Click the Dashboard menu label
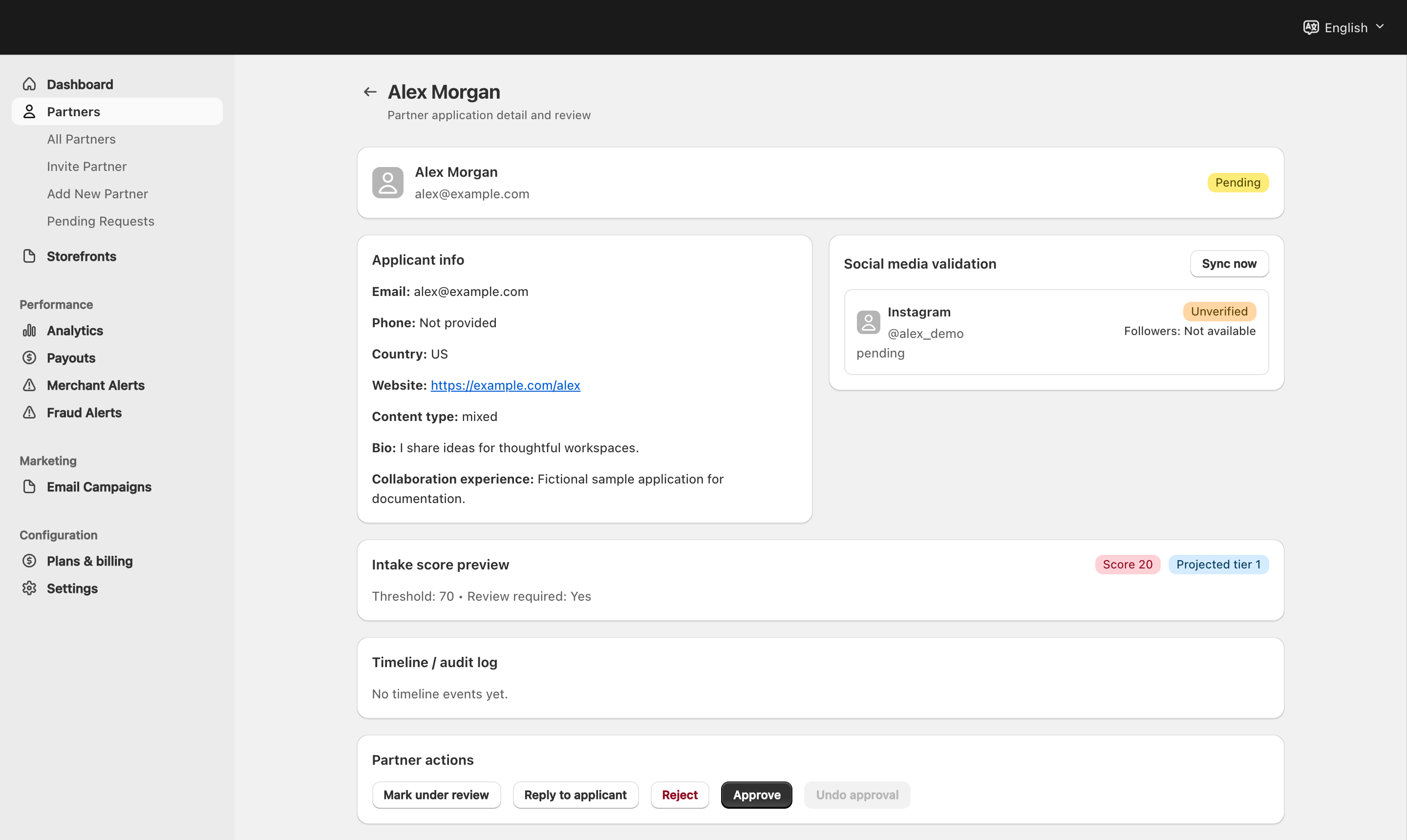 pos(80,84)
